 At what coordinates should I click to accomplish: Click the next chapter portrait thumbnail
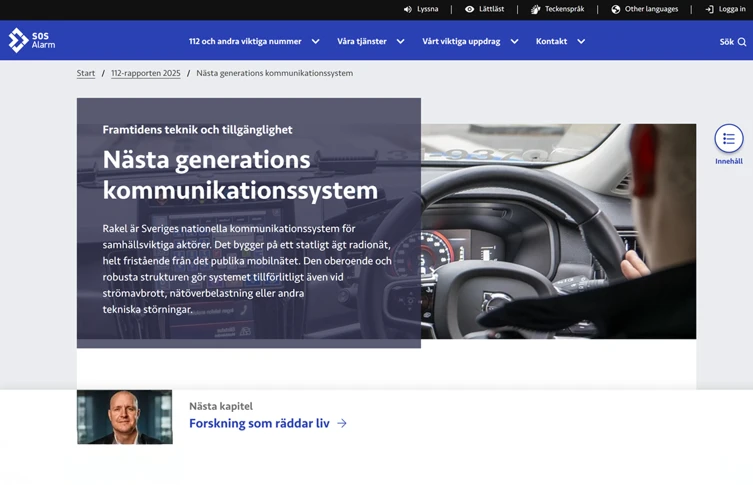coord(125,417)
